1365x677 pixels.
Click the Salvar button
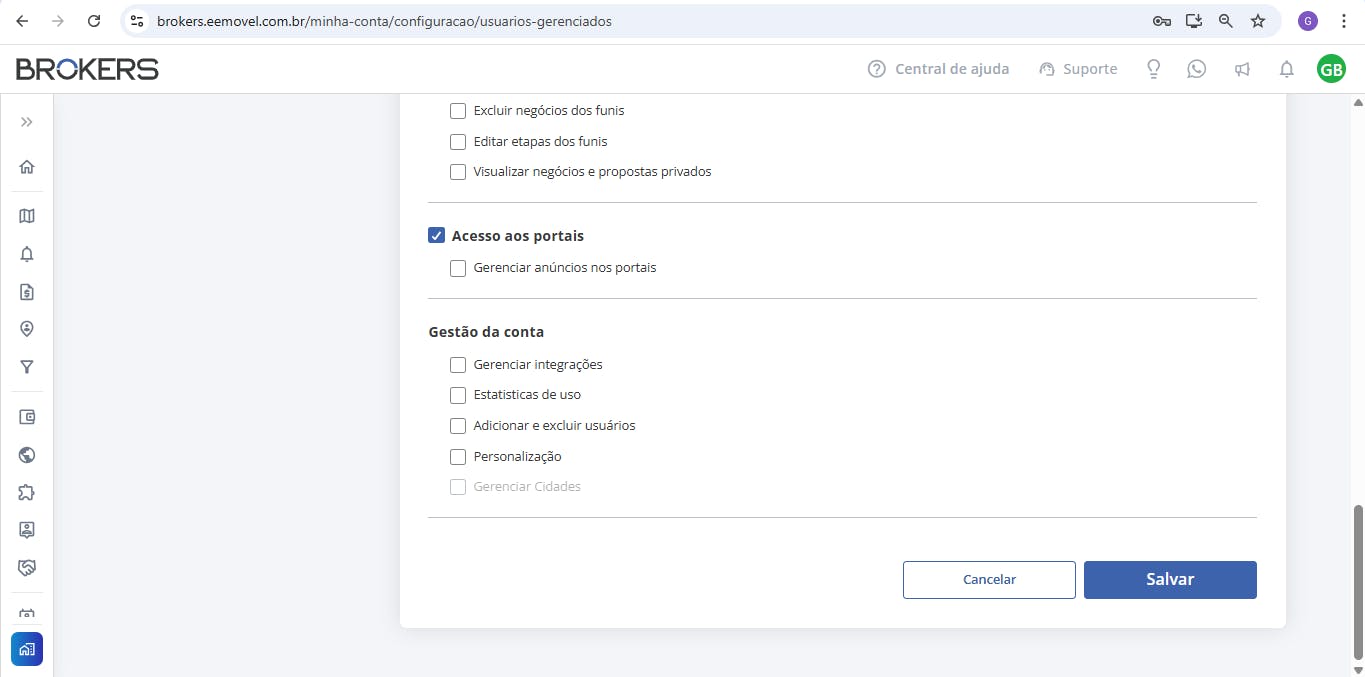(1170, 580)
